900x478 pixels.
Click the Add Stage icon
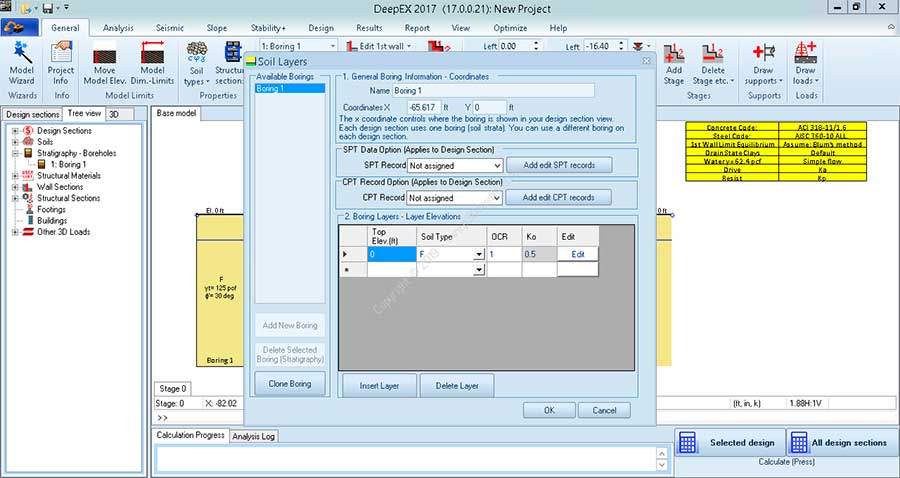click(x=674, y=62)
